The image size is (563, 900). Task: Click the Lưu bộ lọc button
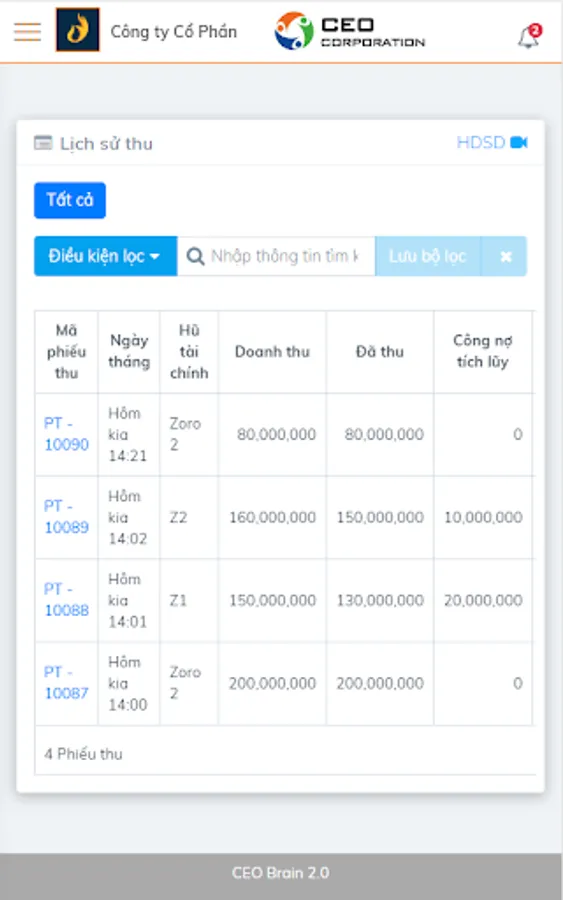[x=428, y=256]
